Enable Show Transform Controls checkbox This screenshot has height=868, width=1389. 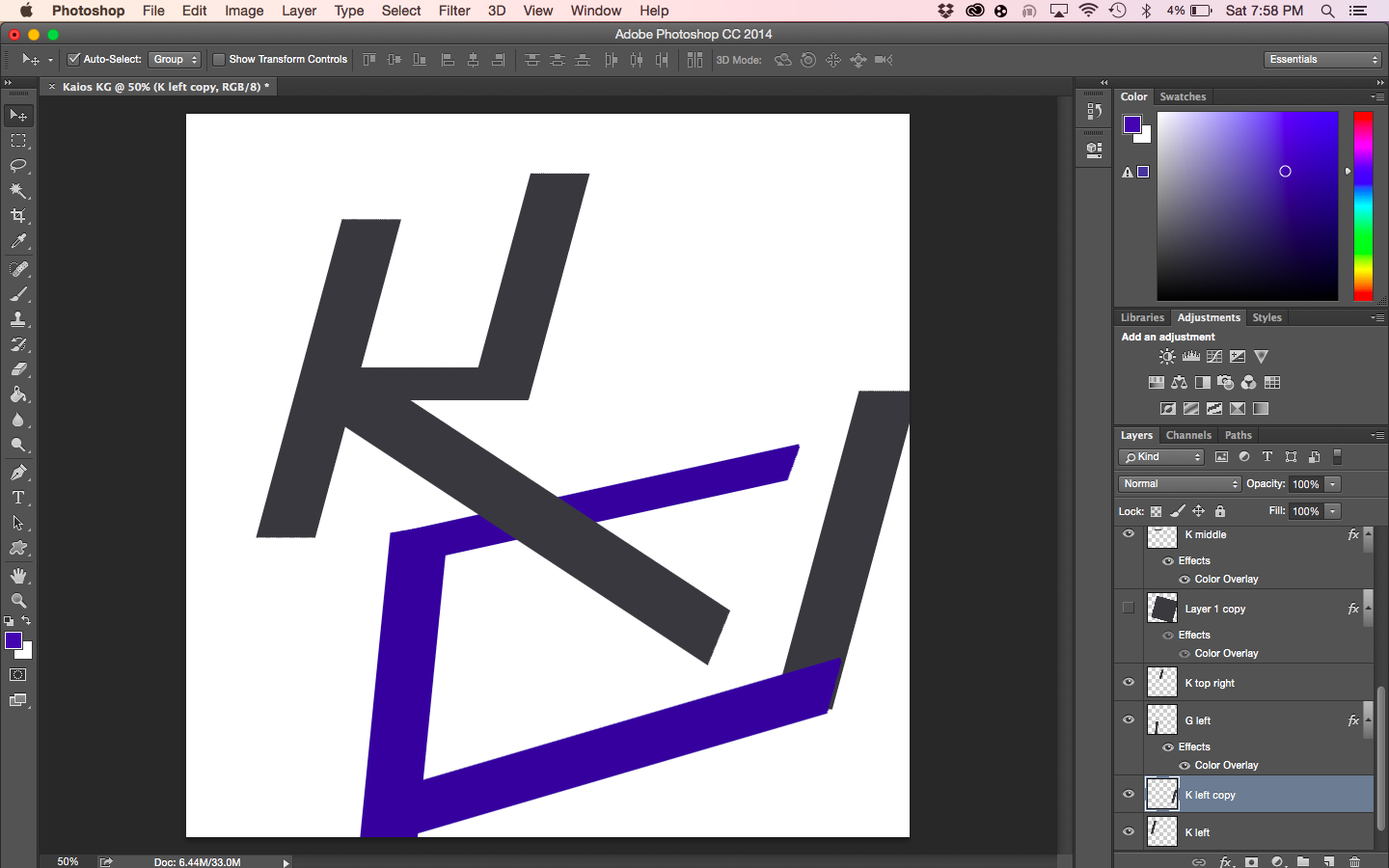[x=219, y=60]
